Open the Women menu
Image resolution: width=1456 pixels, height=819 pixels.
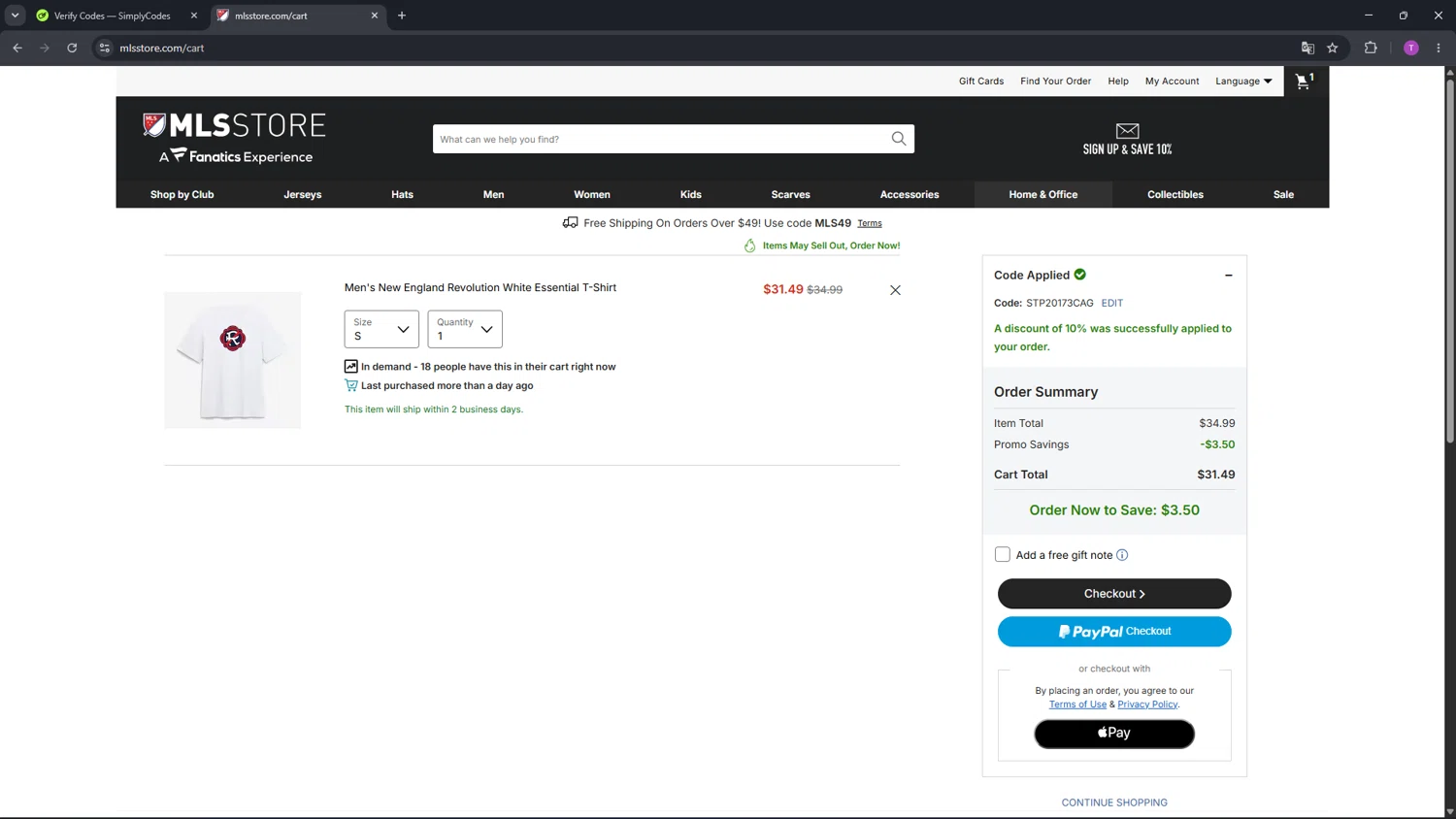pos(592,194)
